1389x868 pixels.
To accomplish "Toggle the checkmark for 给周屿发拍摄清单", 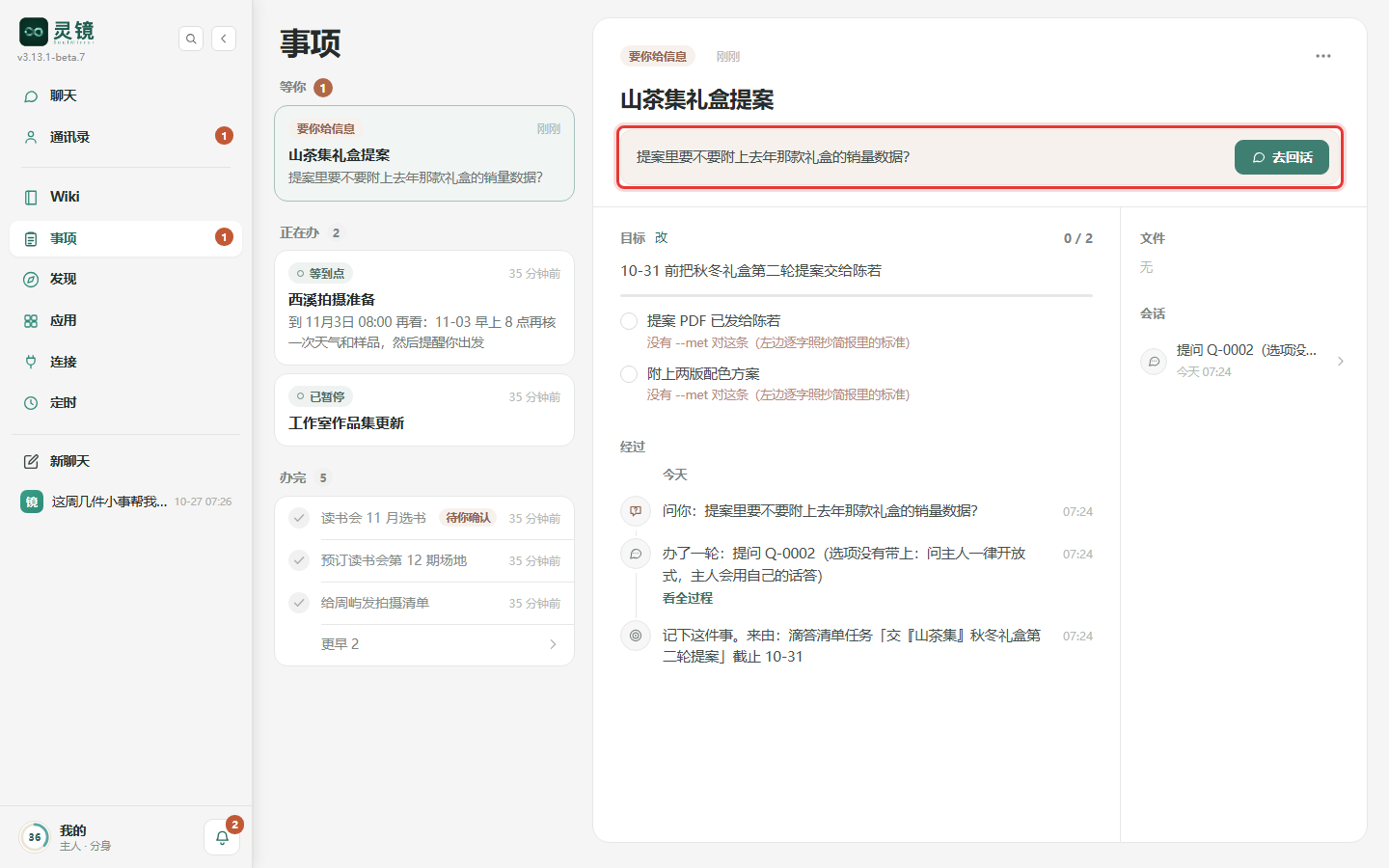I will pos(299,603).
